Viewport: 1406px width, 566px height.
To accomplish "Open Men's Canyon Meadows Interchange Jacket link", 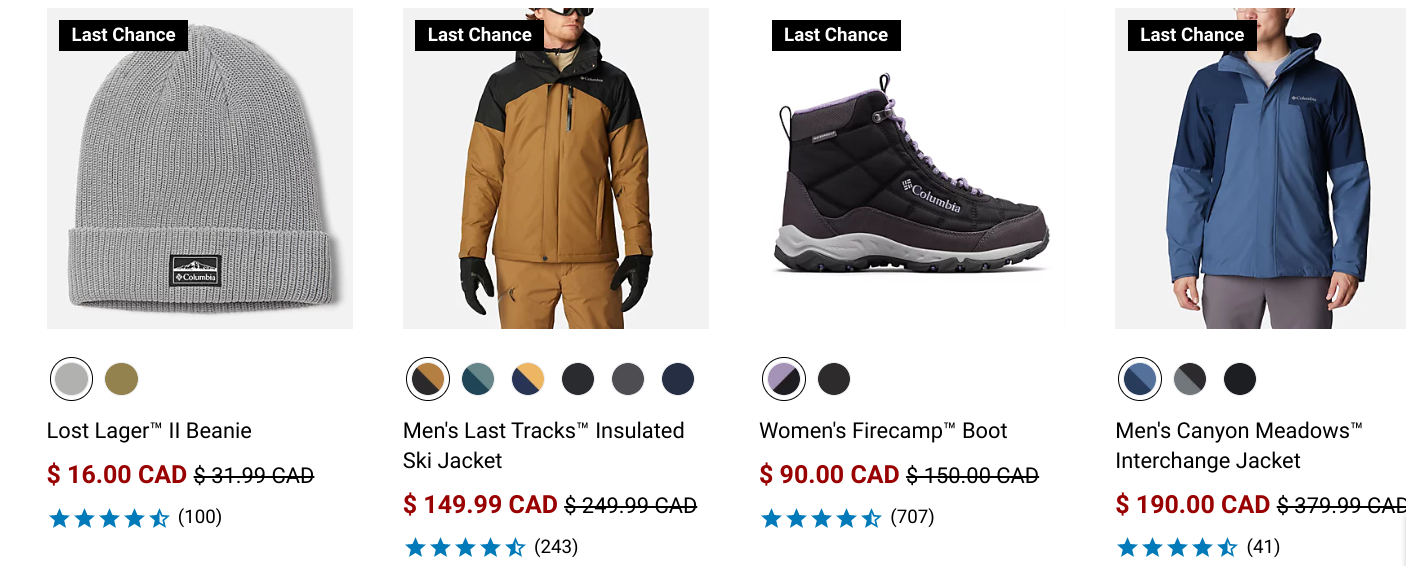I will [x=1239, y=446].
